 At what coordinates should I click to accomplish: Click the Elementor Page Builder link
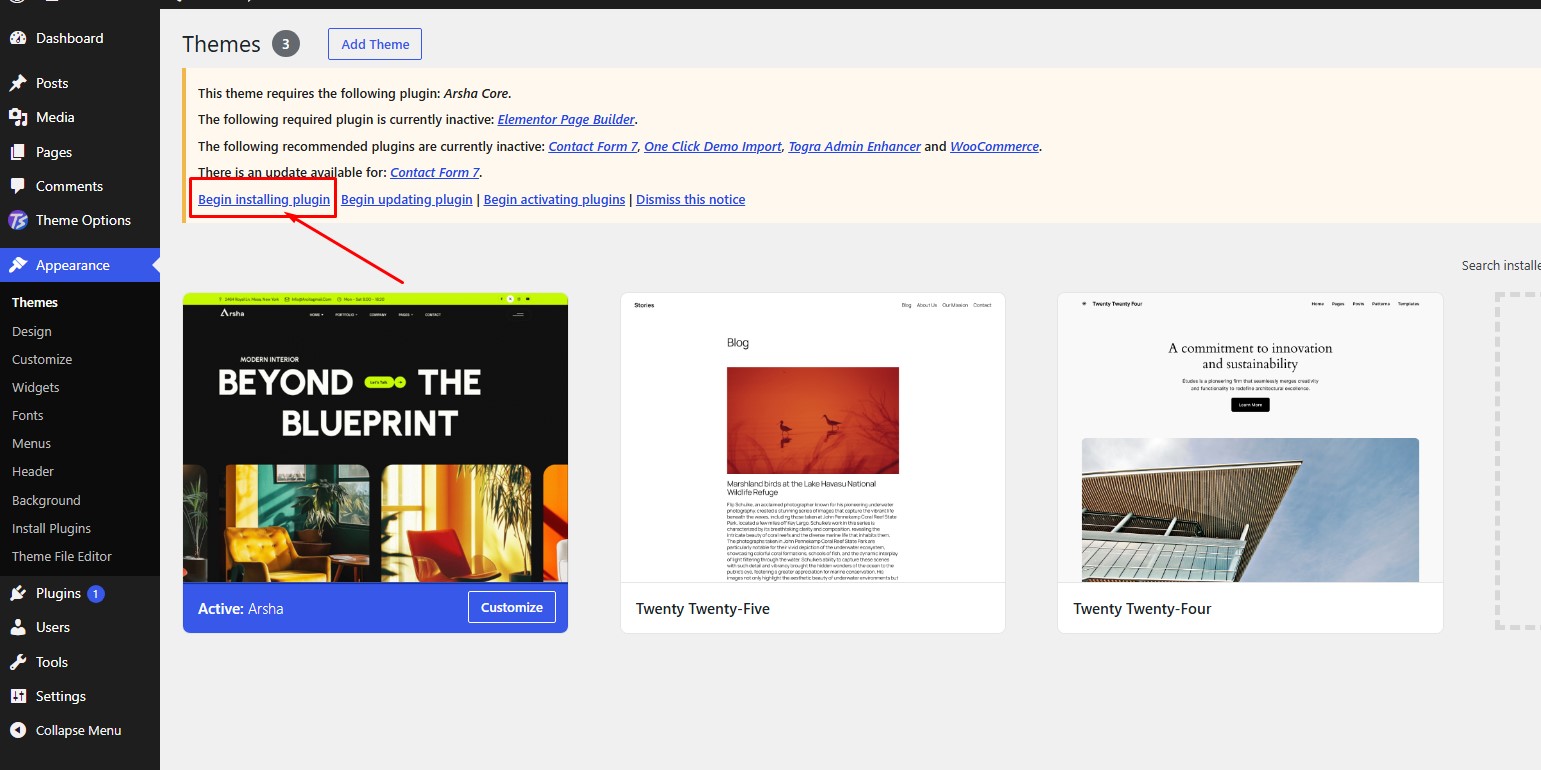pyautogui.click(x=566, y=119)
